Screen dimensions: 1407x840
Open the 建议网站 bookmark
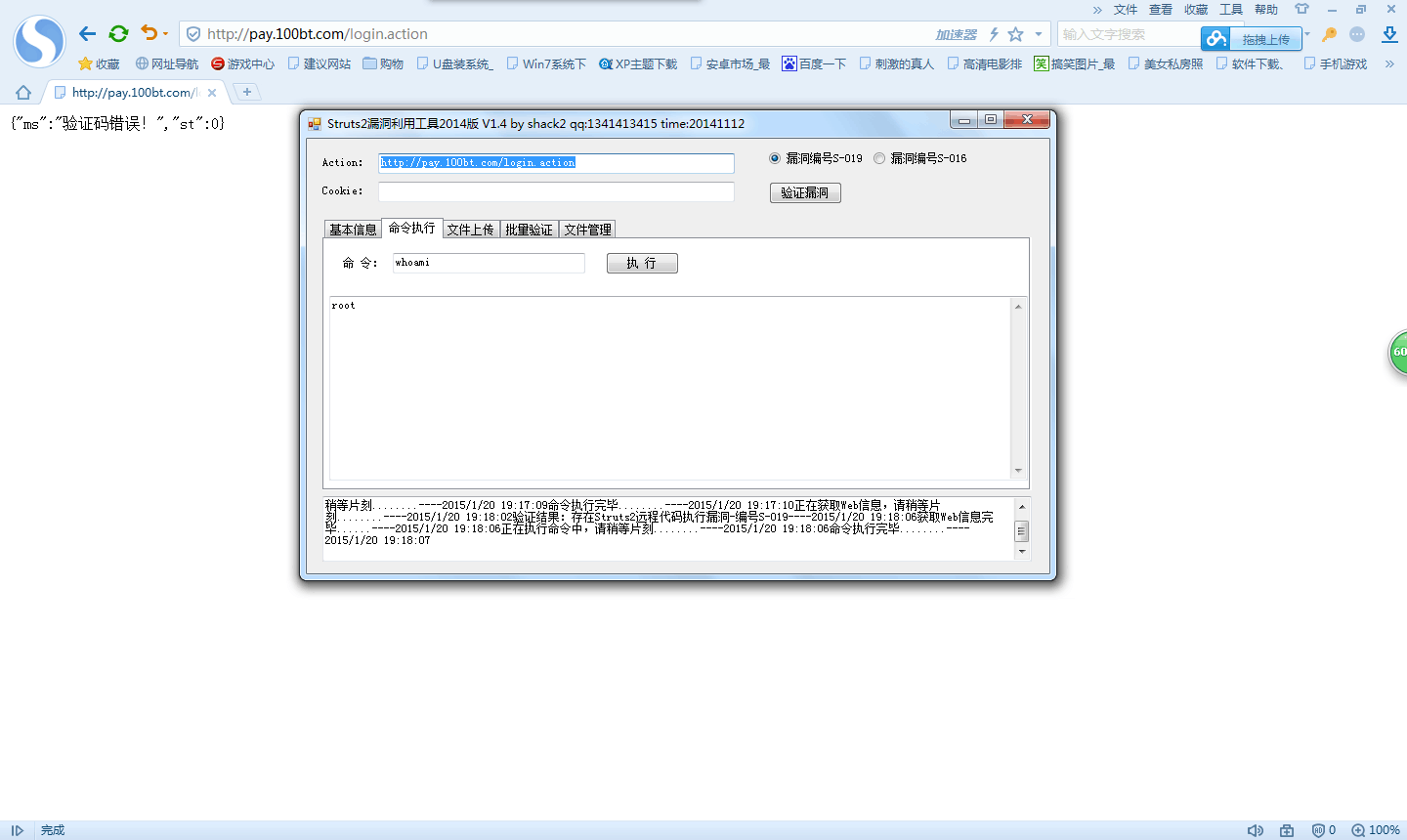pos(320,63)
